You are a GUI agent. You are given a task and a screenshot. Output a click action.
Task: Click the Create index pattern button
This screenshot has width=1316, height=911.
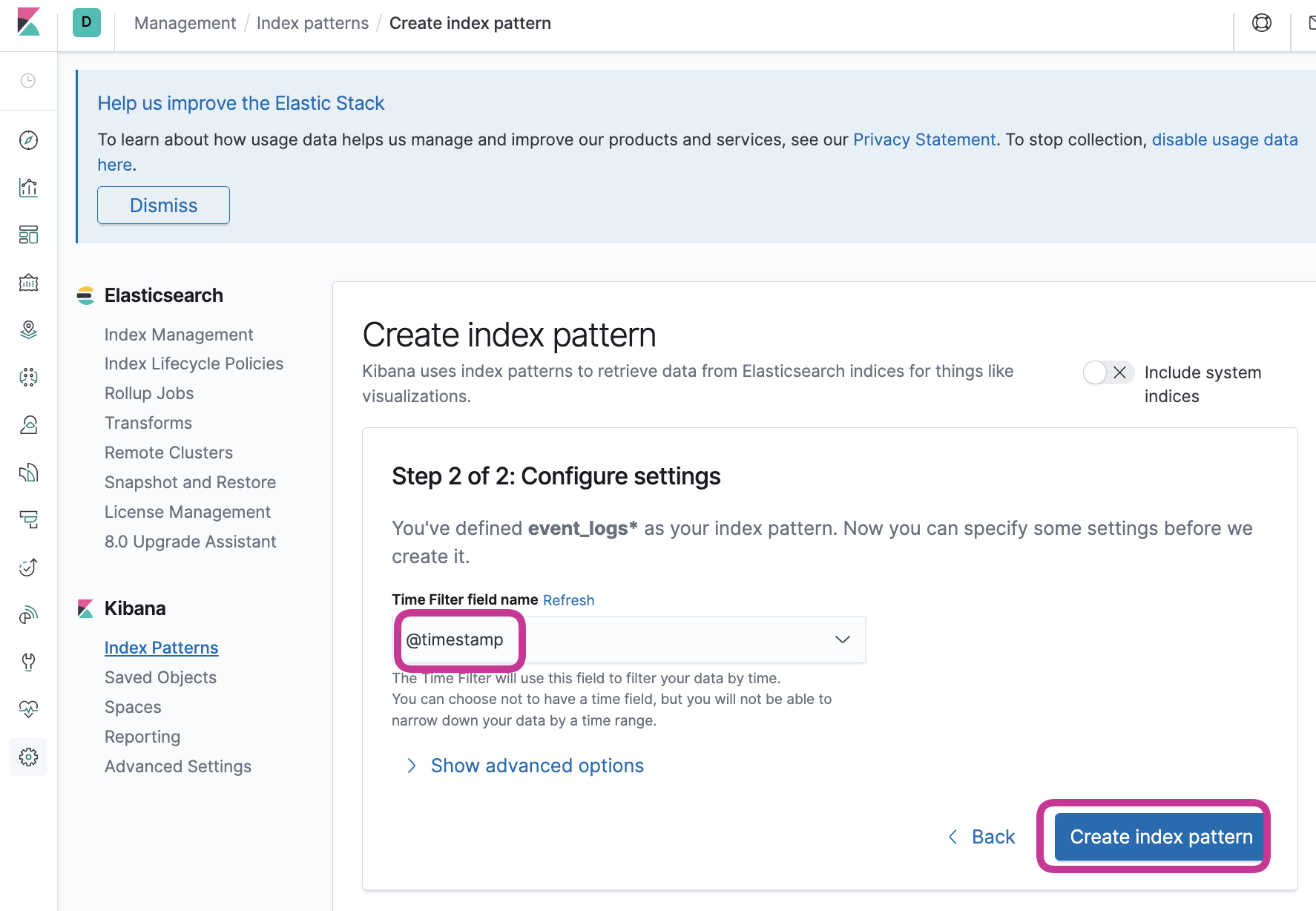click(1159, 836)
